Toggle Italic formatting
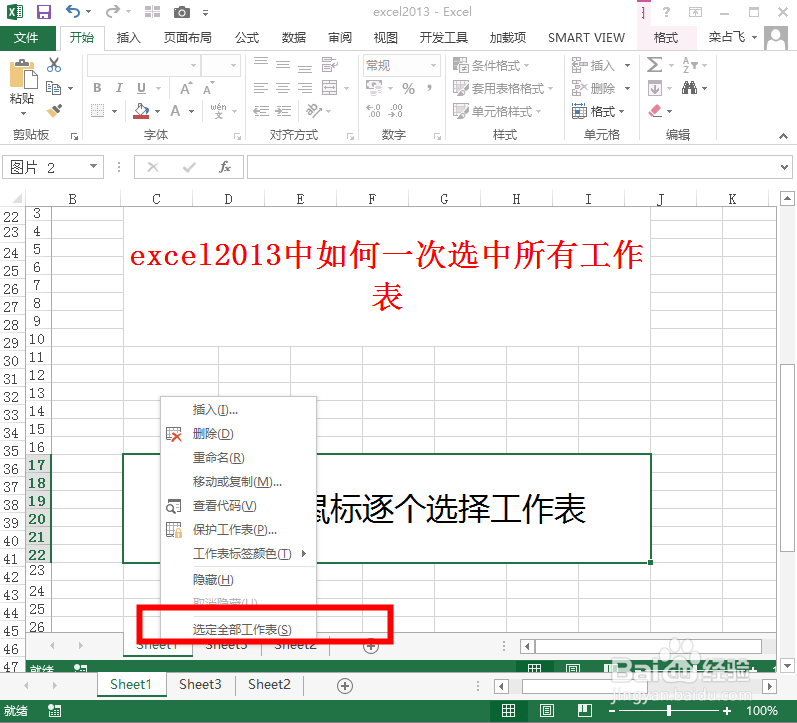 pyautogui.click(x=119, y=88)
